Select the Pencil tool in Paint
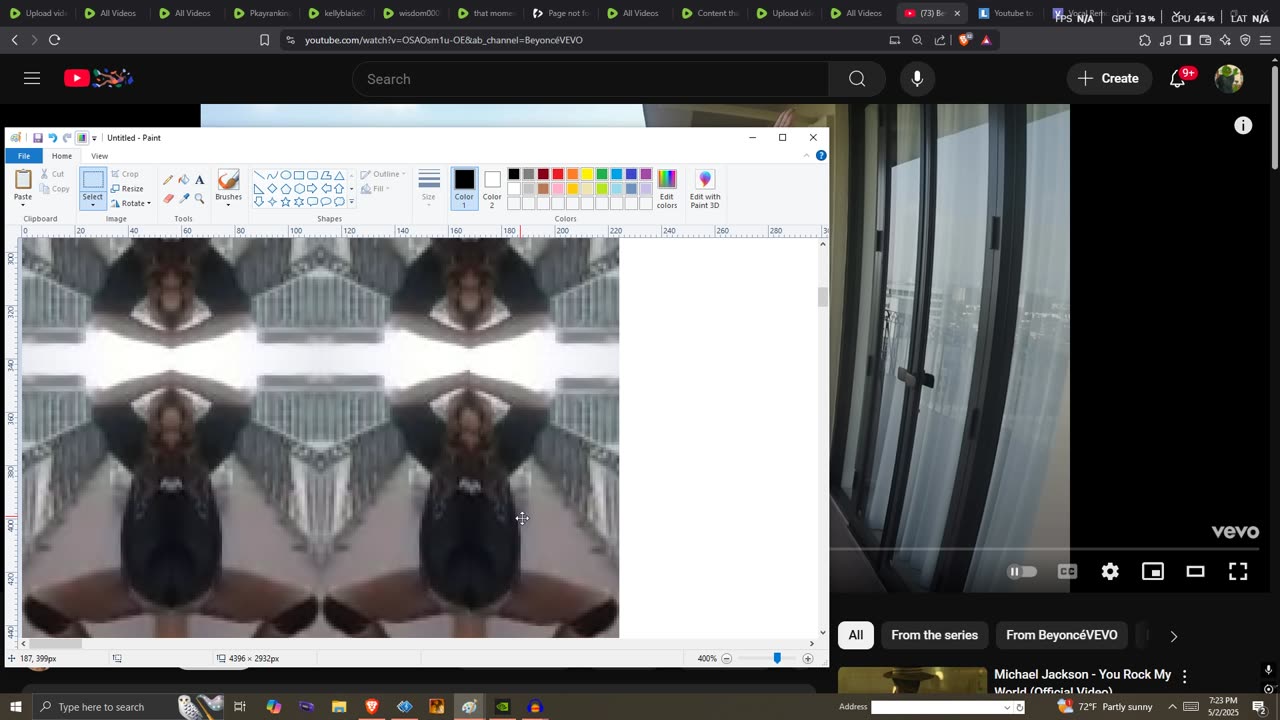Viewport: 1280px width, 720px height. (x=168, y=180)
